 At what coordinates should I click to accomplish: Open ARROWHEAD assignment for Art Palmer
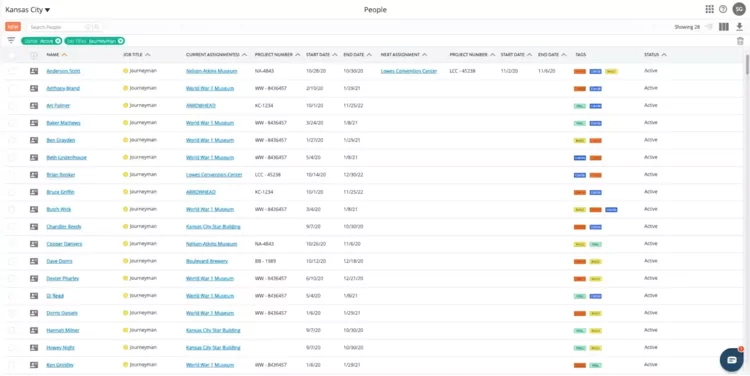coord(201,106)
